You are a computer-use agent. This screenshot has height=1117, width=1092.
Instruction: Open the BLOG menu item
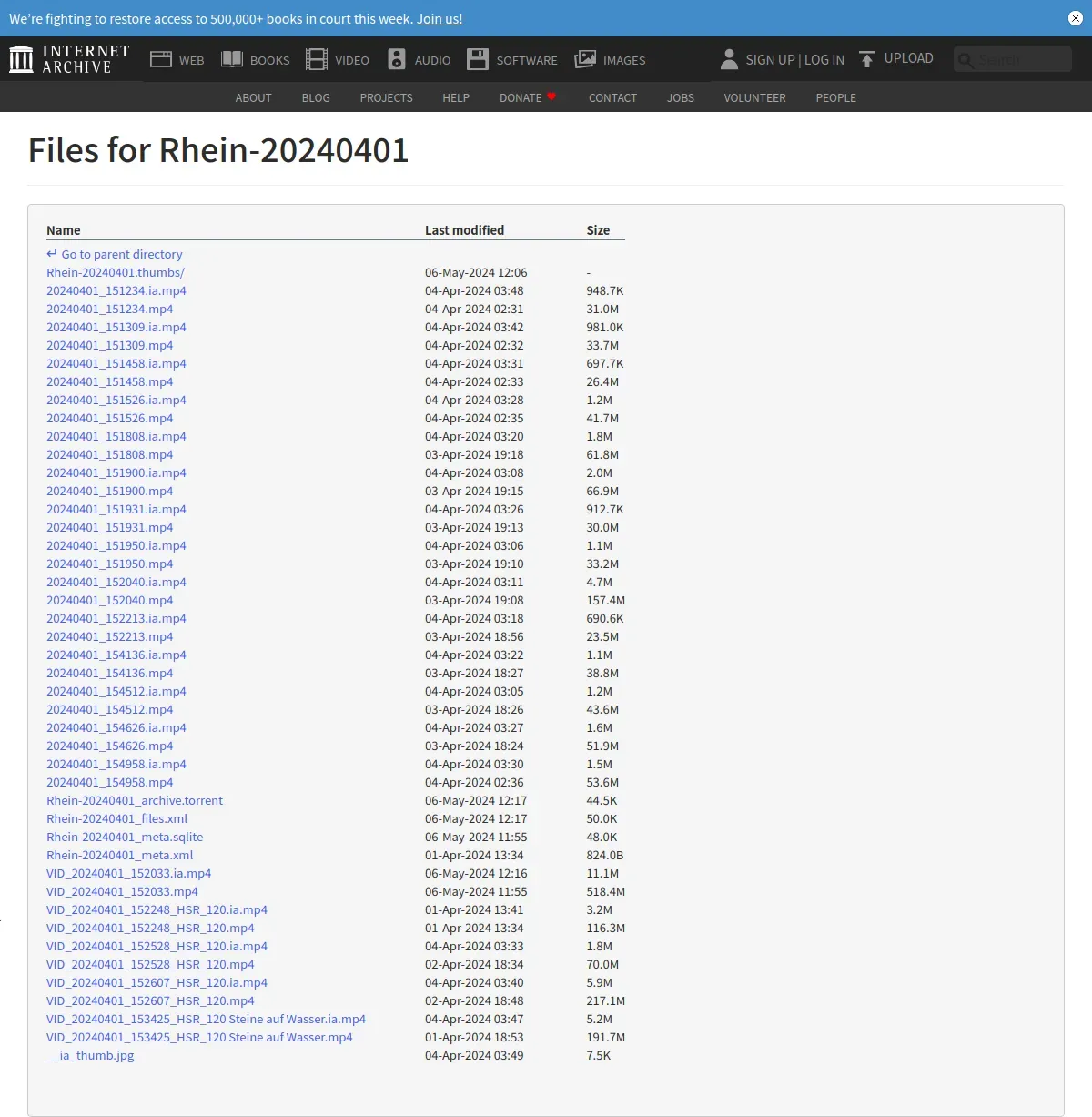pos(316,97)
